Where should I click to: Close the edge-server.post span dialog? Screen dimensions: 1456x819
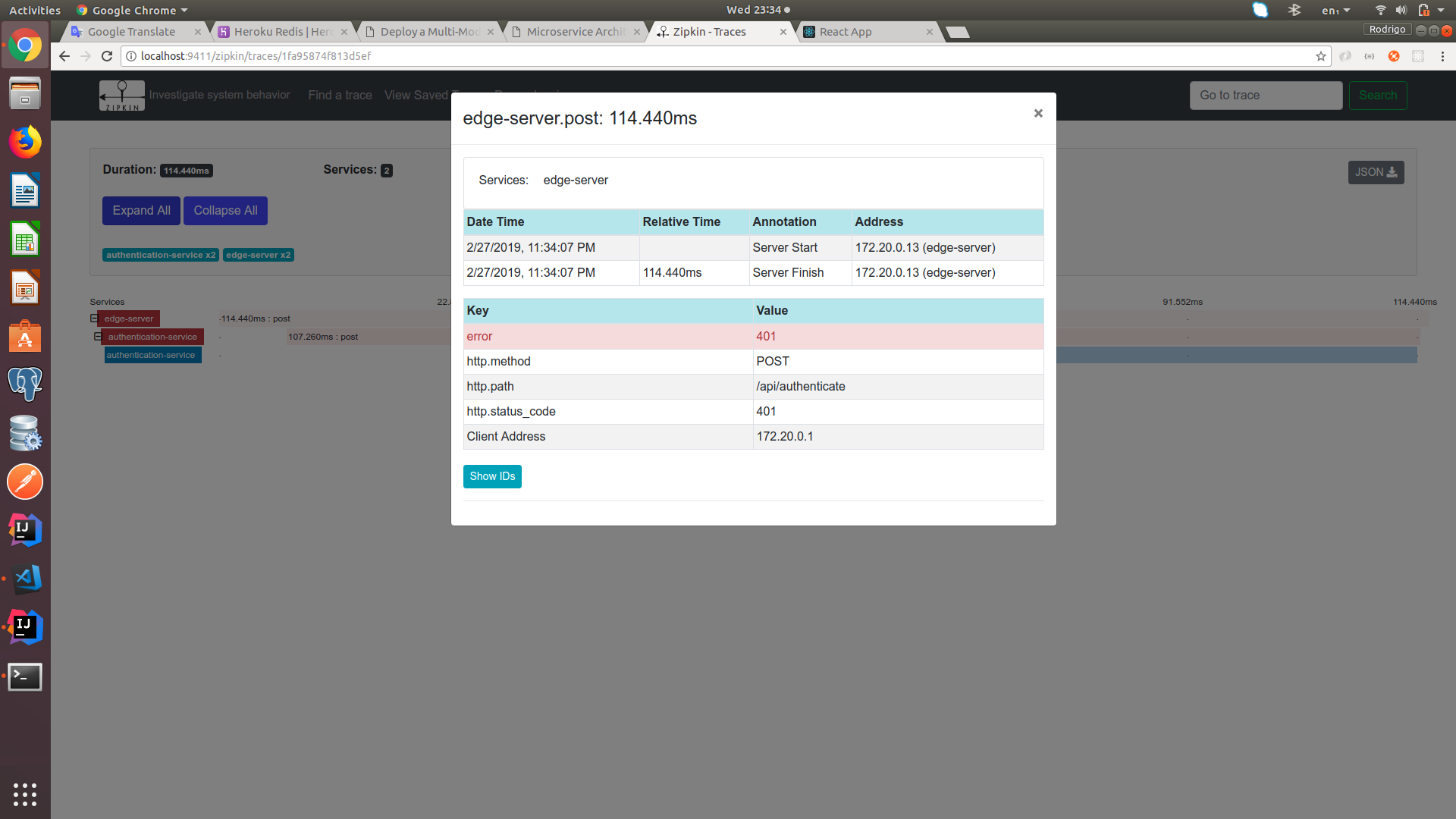pos(1038,113)
